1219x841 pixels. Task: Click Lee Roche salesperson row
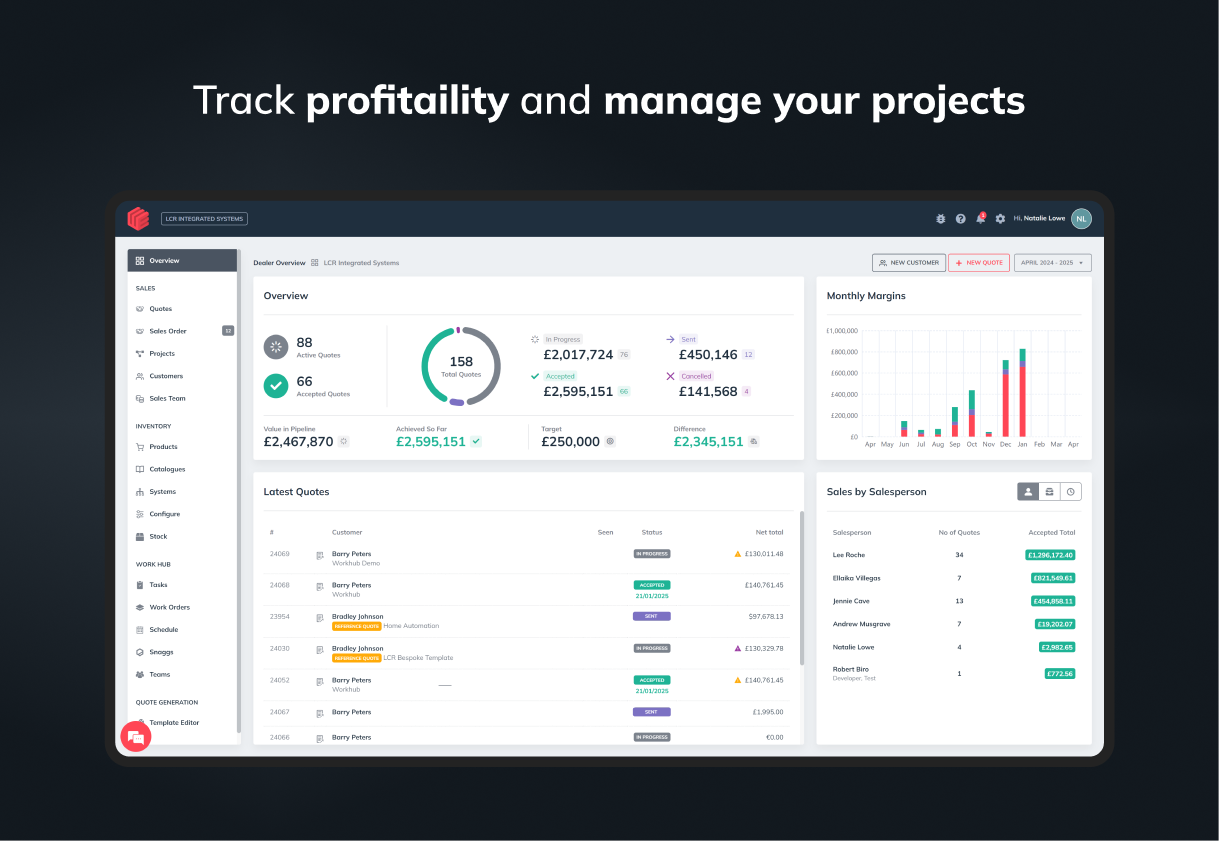(954, 555)
